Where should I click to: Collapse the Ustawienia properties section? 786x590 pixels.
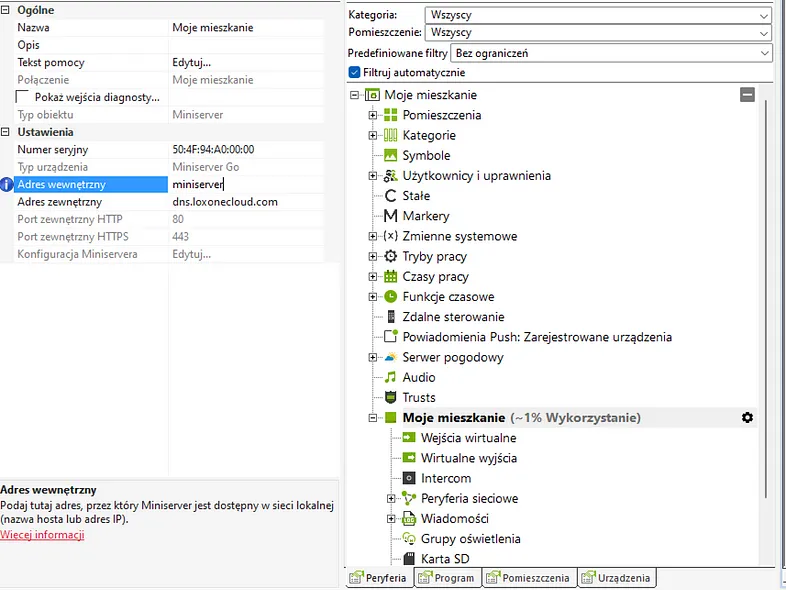click(5, 132)
